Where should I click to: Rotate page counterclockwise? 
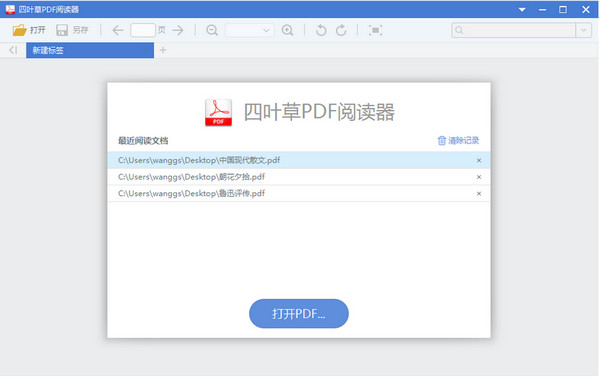(321, 30)
